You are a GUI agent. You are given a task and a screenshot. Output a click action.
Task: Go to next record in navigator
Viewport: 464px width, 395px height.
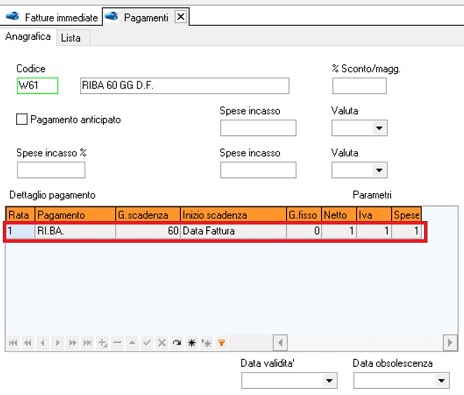(58, 343)
